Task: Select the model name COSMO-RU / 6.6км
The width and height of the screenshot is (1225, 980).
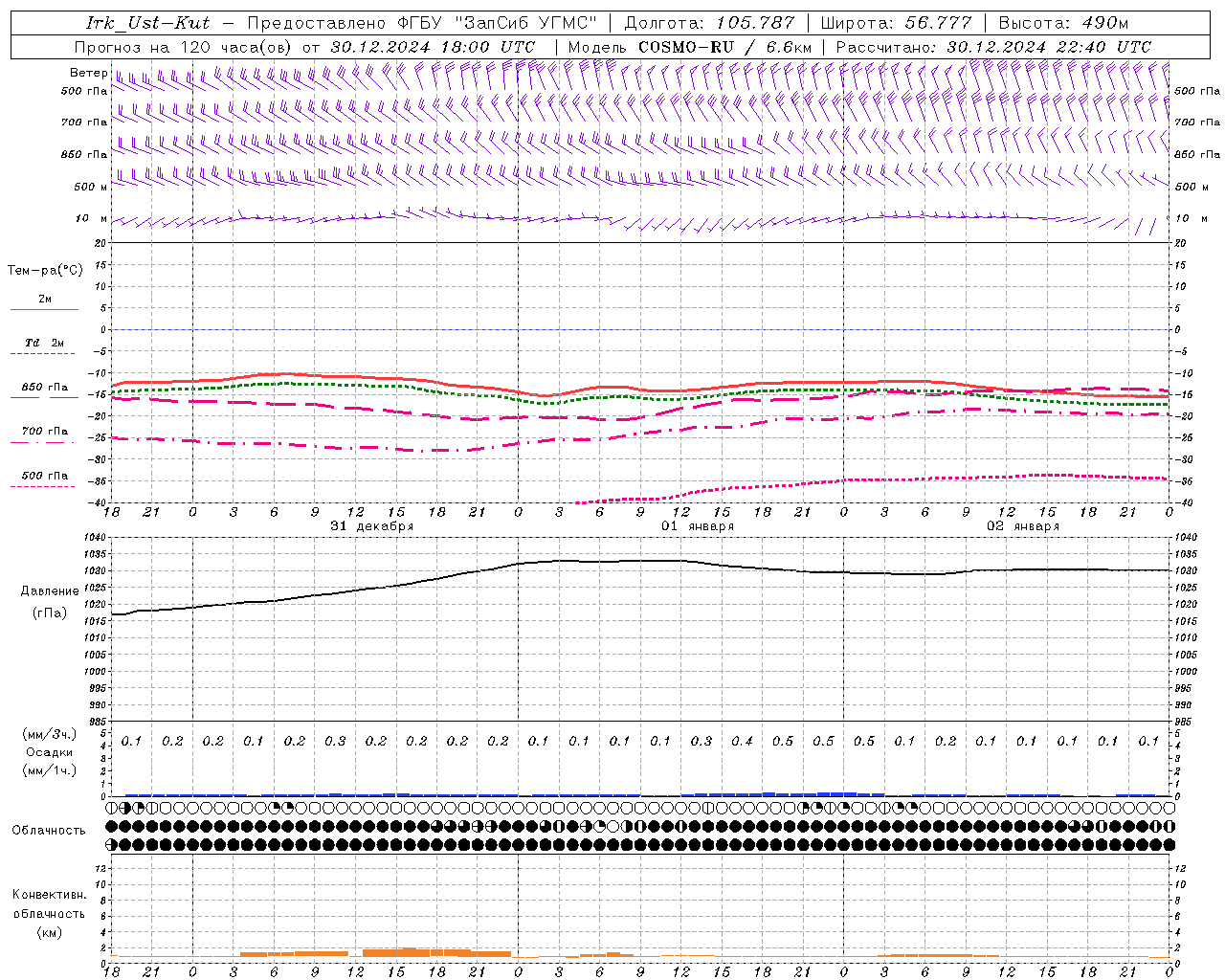Action: point(724,46)
